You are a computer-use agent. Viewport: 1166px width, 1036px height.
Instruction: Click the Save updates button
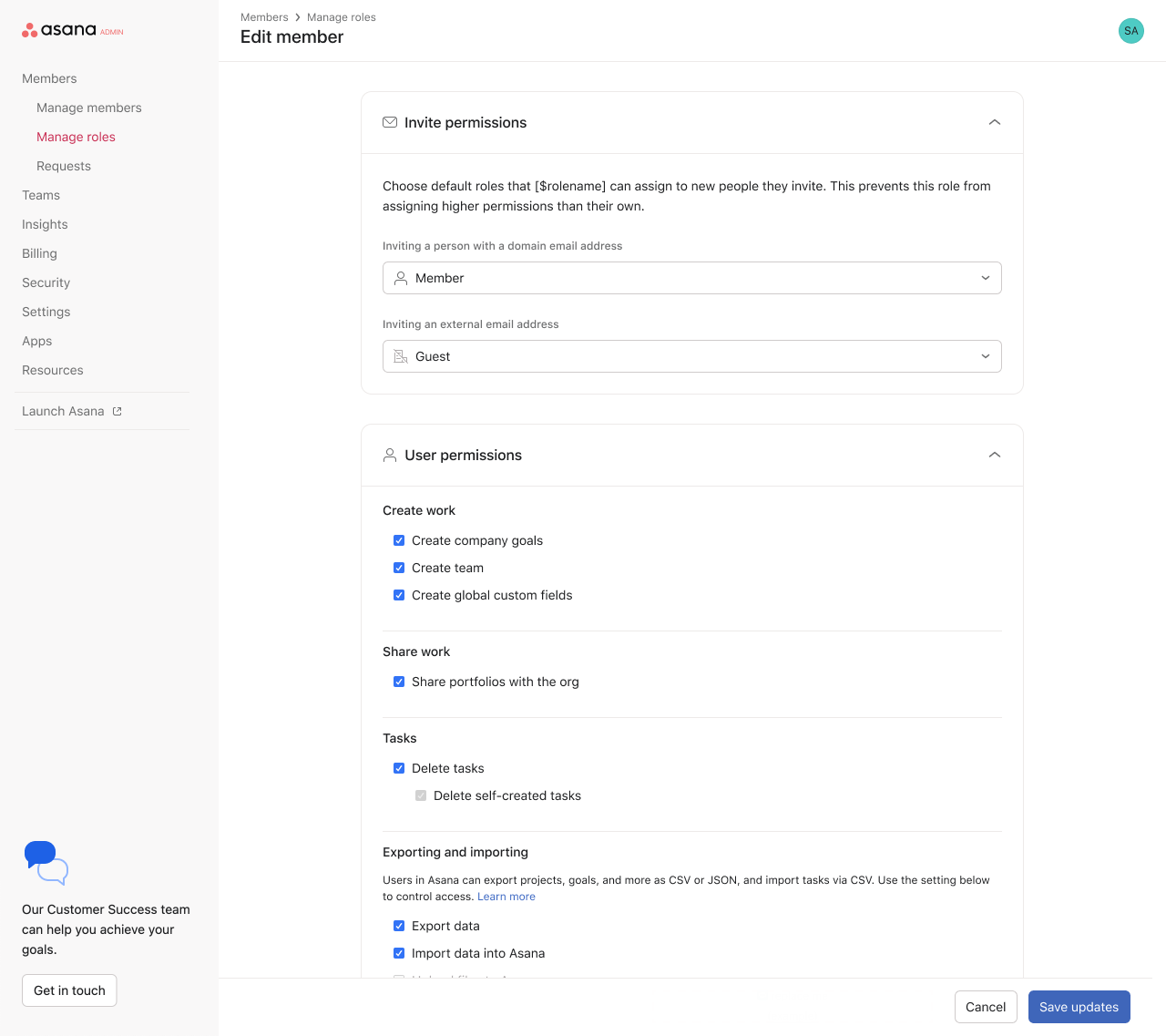click(x=1079, y=1007)
